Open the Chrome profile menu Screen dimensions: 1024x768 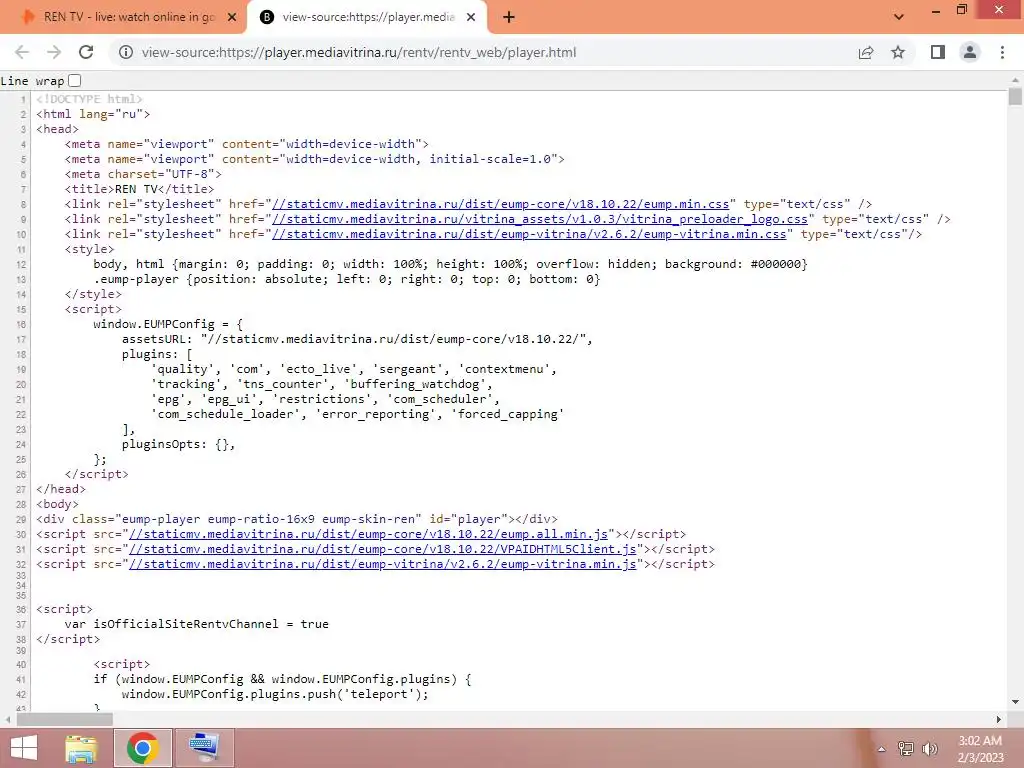click(970, 52)
